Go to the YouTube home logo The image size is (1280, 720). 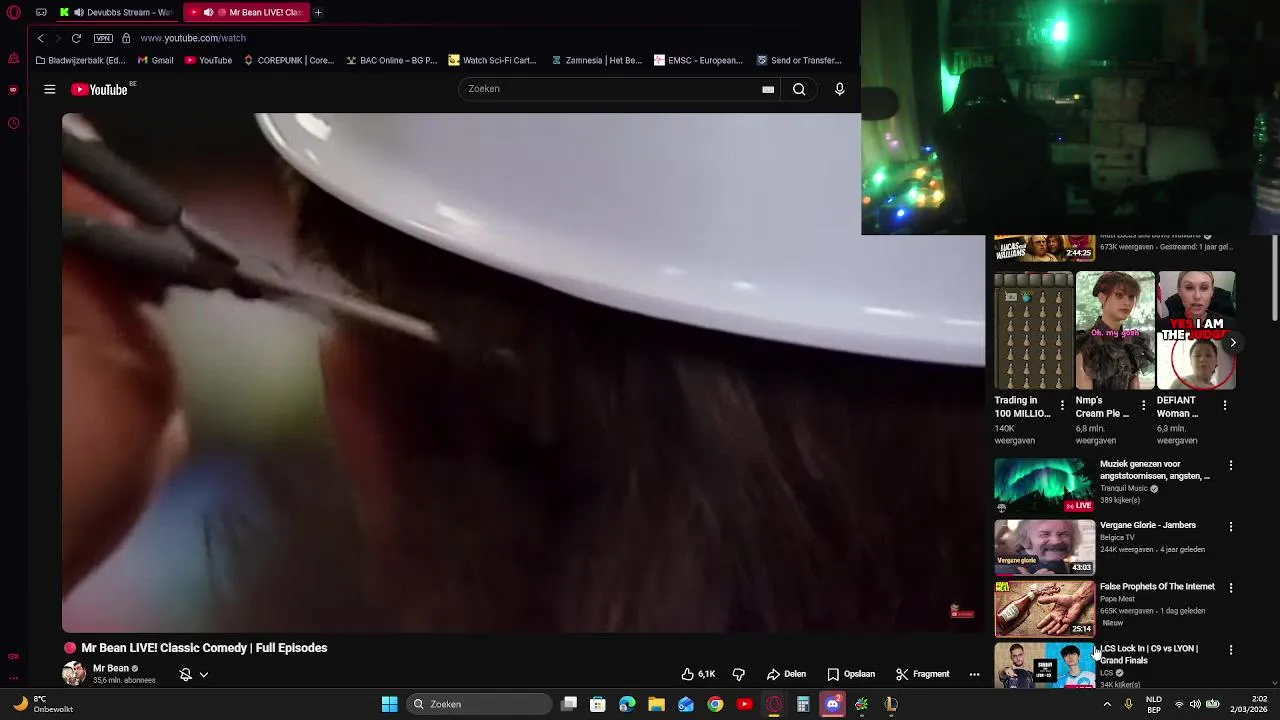coord(100,90)
